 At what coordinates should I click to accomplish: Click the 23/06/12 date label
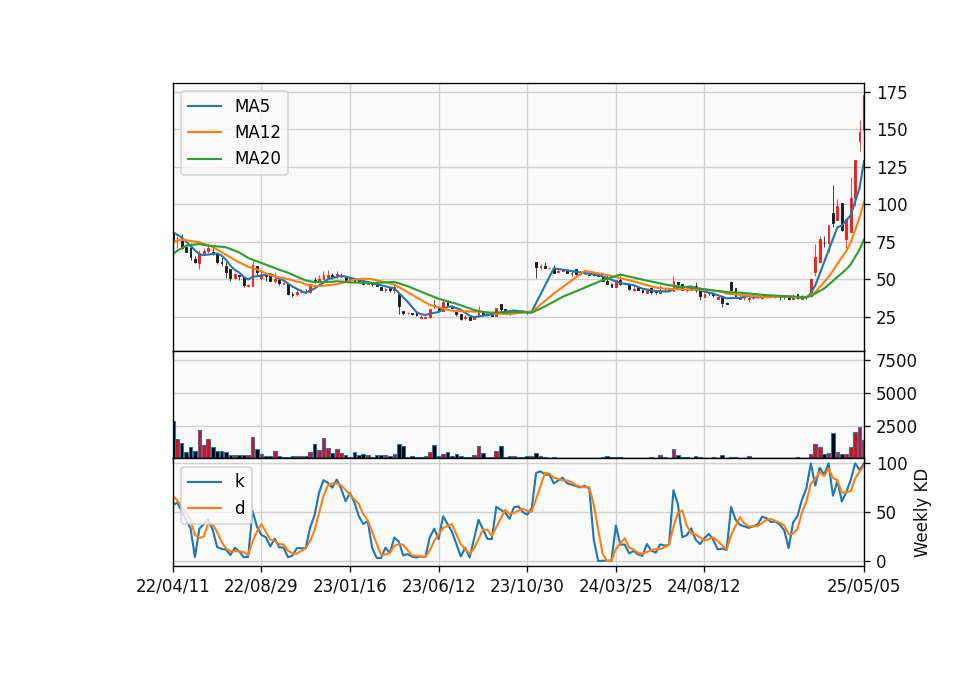(438, 586)
